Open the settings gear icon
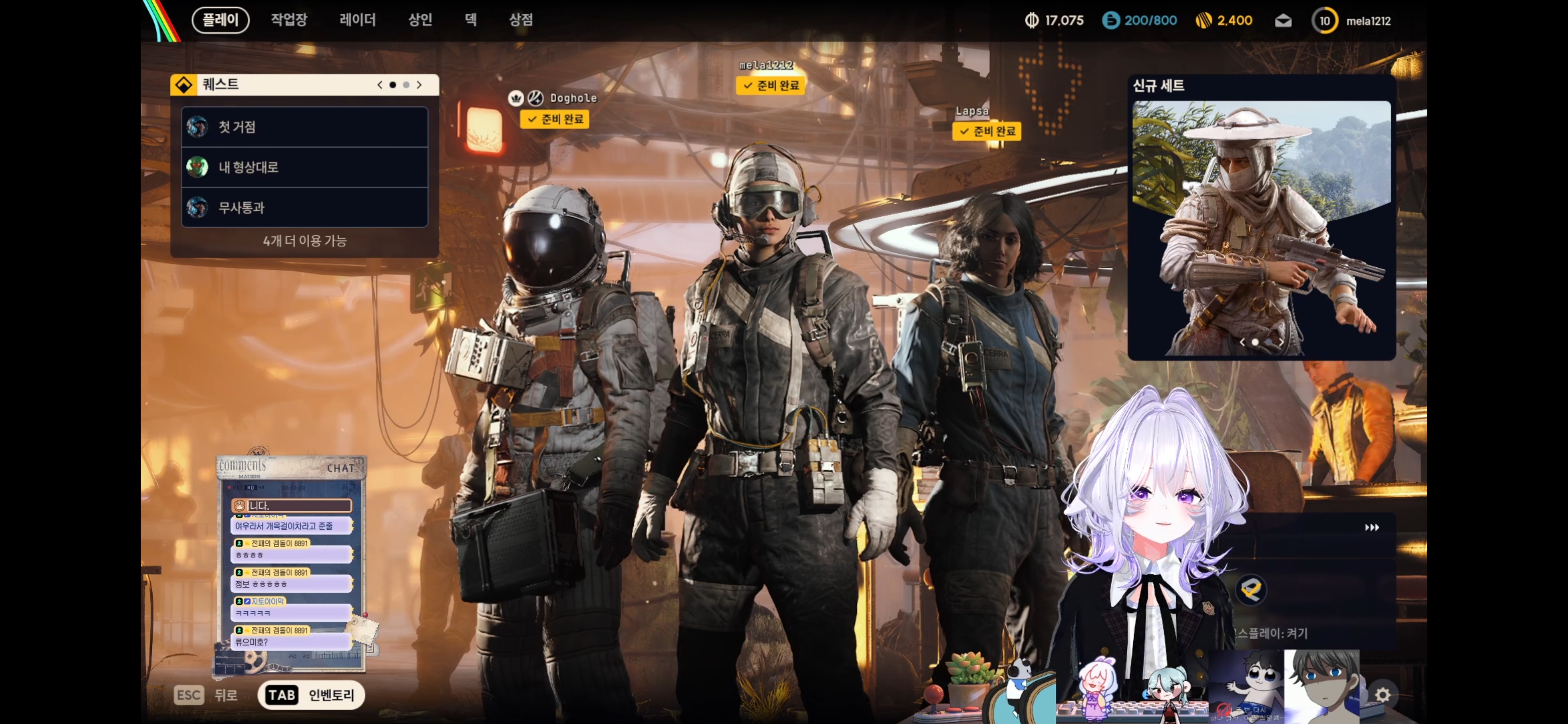The image size is (1568, 724). [1383, 695]
